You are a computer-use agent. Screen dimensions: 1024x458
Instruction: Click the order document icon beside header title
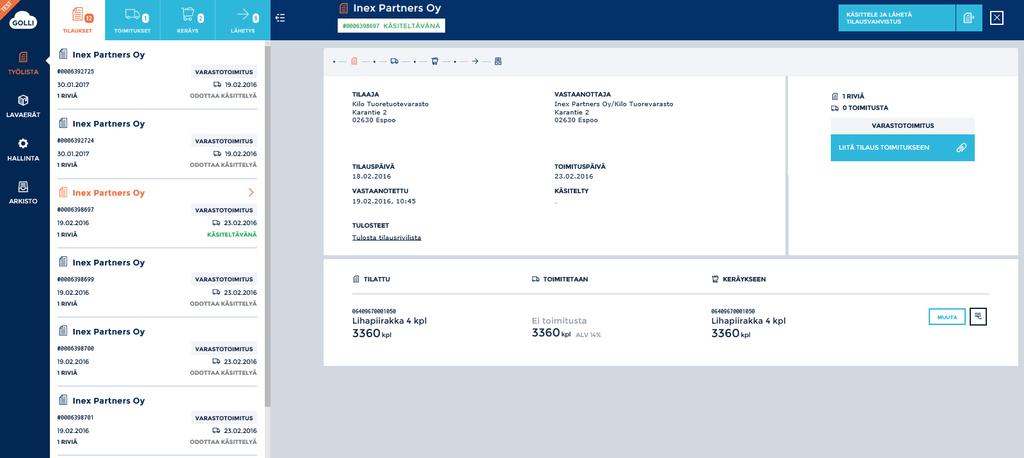(344, 8)
